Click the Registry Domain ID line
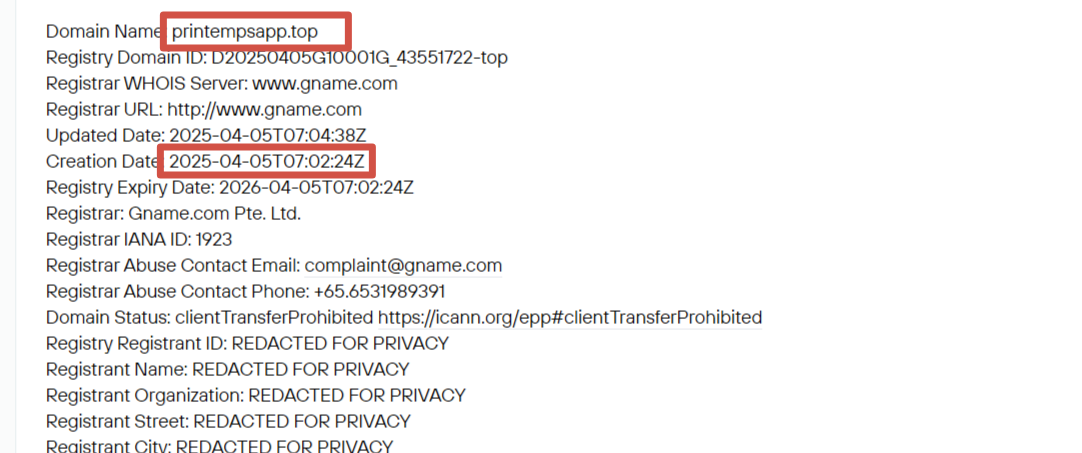The height and width of the screenshot is (453, 1082). [x=277, y=58]
